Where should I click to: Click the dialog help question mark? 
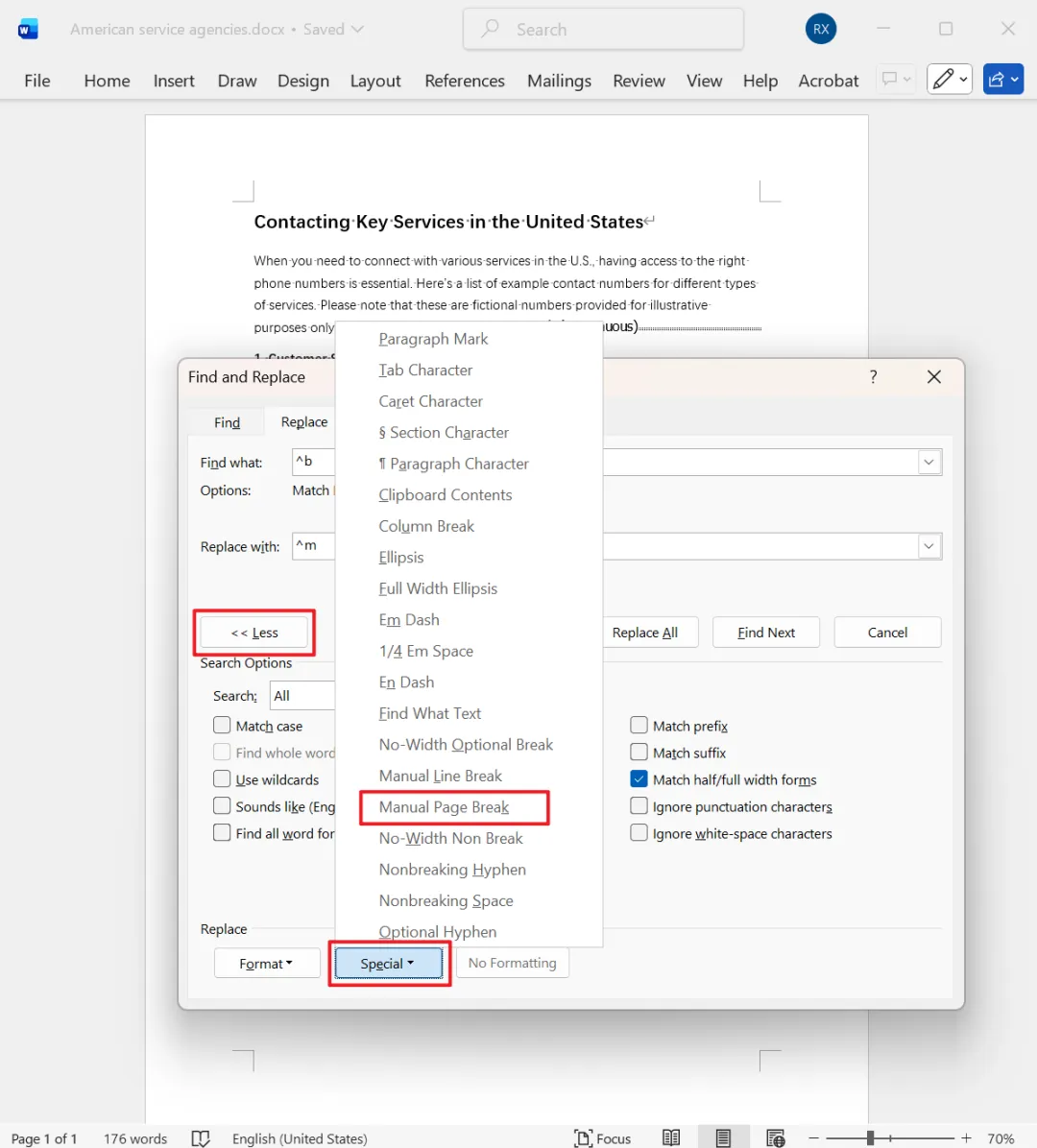[x=873, y=377]
